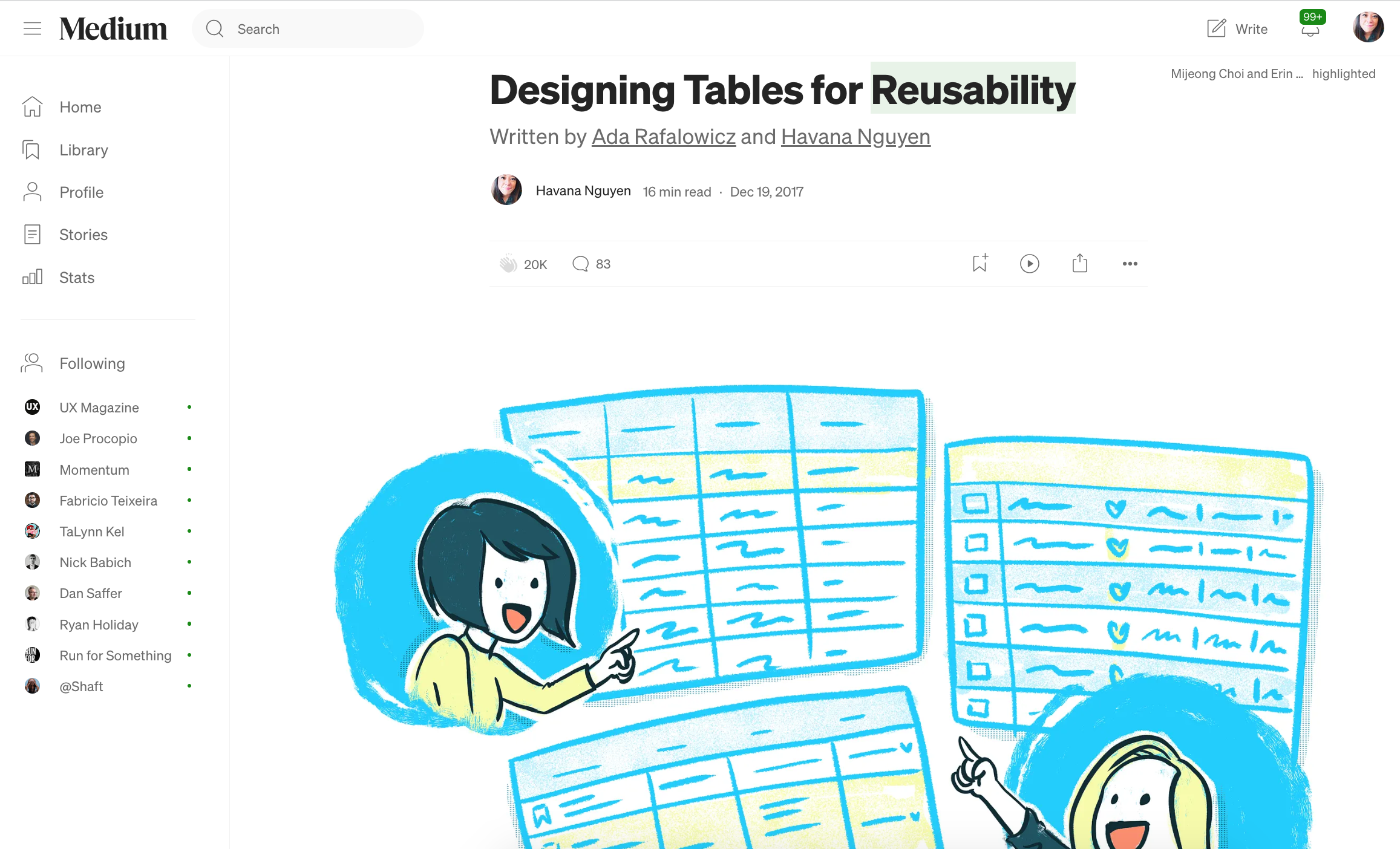Screen dimensions: 1400x849
Task: Open UX Magazine from following list
Action: [99, 408]
